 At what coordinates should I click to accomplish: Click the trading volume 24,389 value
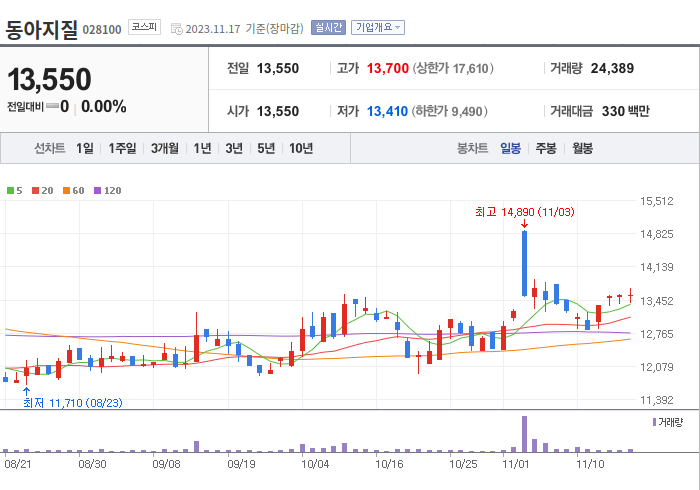[x=612, y=68]
